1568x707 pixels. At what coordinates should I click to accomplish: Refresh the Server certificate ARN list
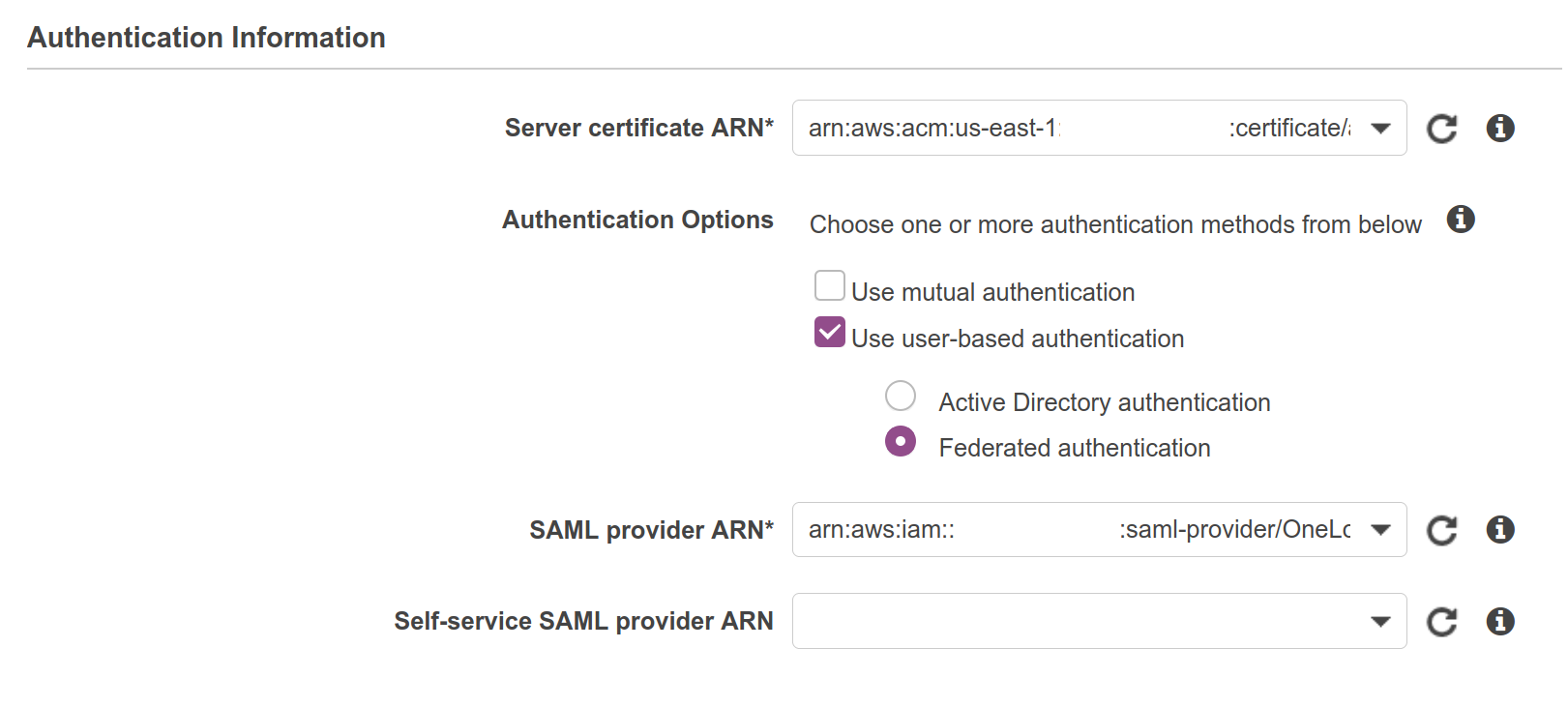(1441, 129)
